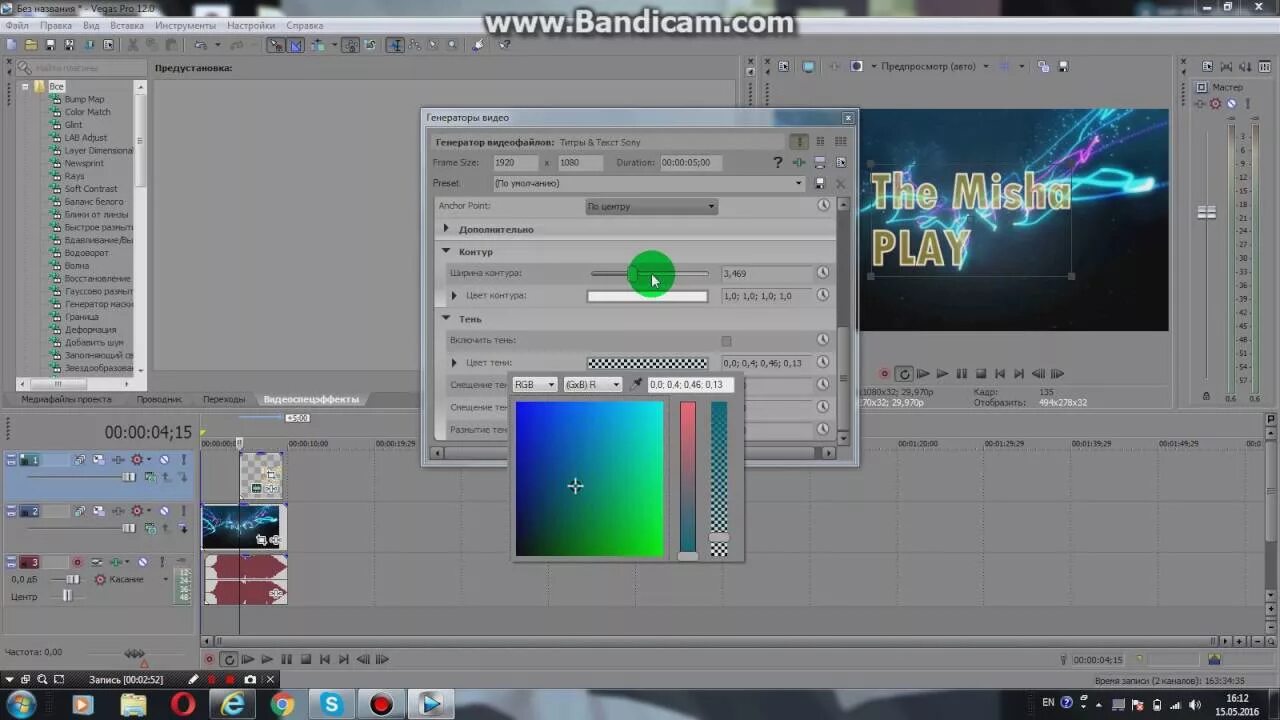
Task: Play preview window from start
Action: coord(923,374)
